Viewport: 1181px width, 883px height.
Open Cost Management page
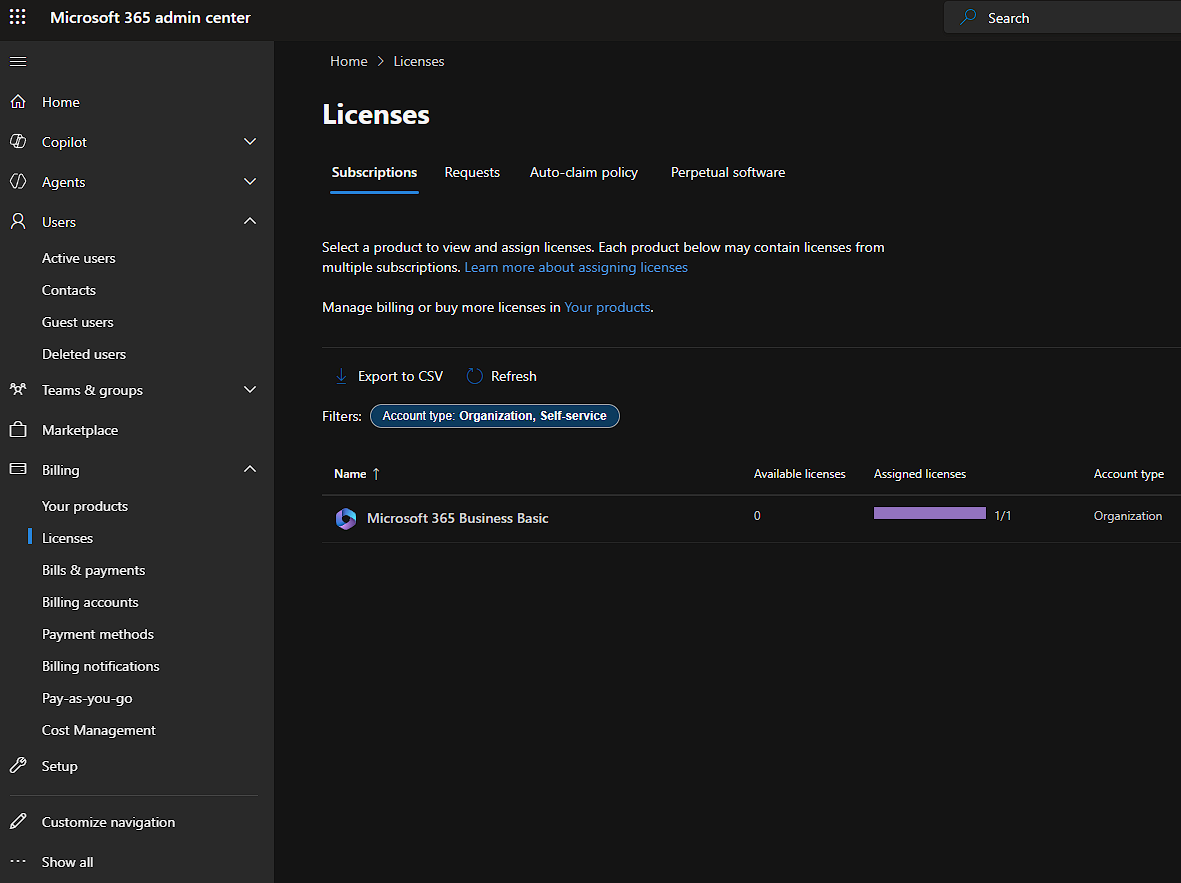[x=99, y=730]
